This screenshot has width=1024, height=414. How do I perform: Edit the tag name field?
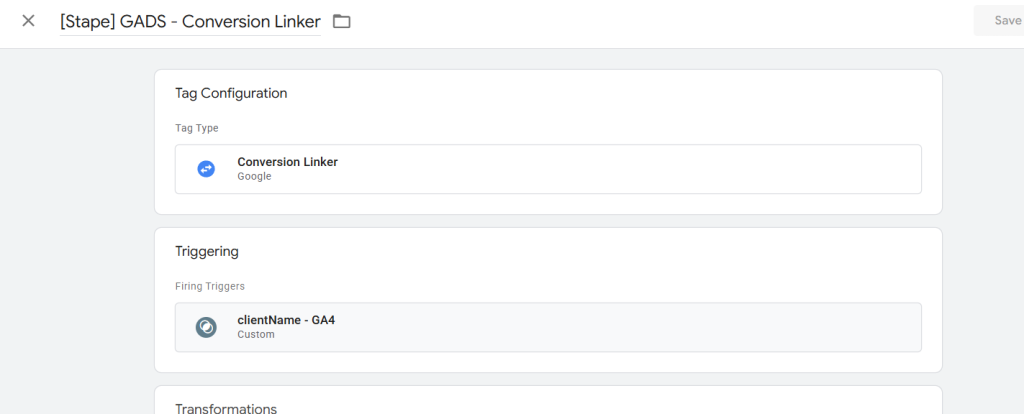(189, 21)
